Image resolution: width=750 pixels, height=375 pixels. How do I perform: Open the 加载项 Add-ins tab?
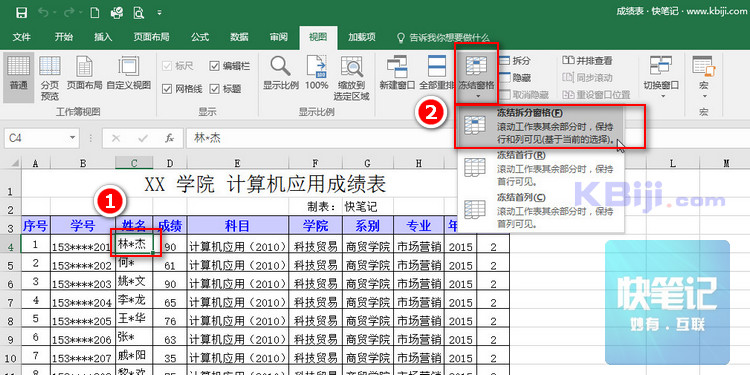coord(361,37)
